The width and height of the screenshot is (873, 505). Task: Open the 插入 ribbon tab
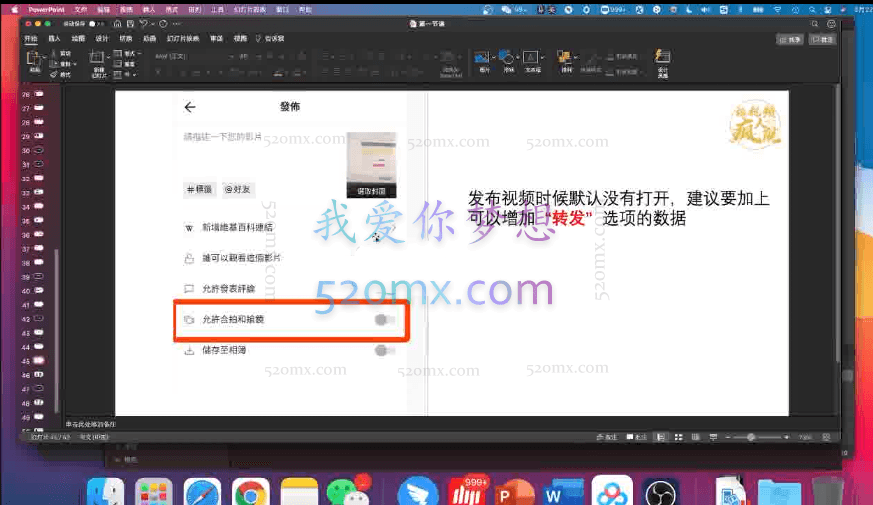54,40
